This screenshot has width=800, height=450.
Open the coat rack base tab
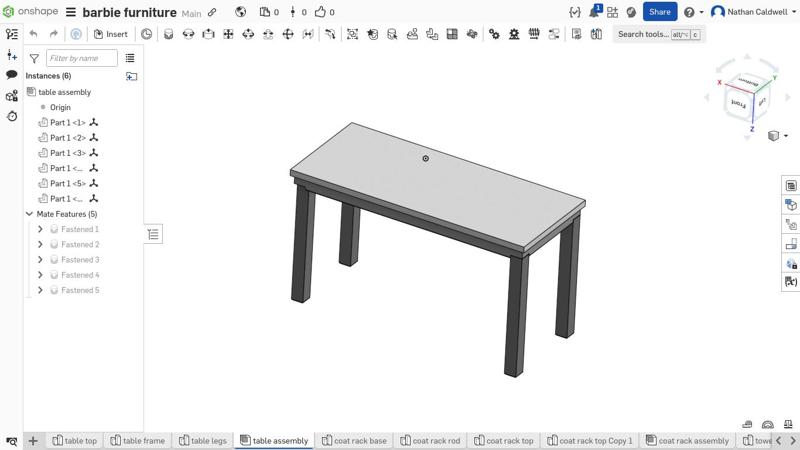point(354,440)
